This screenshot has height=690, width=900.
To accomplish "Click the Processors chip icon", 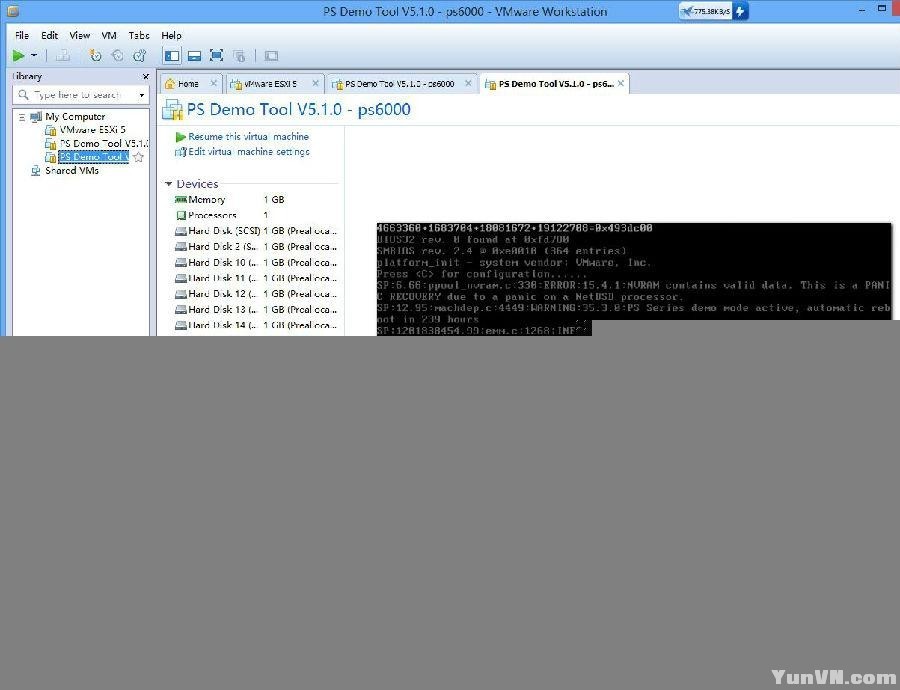I will (x=181, y=215).
